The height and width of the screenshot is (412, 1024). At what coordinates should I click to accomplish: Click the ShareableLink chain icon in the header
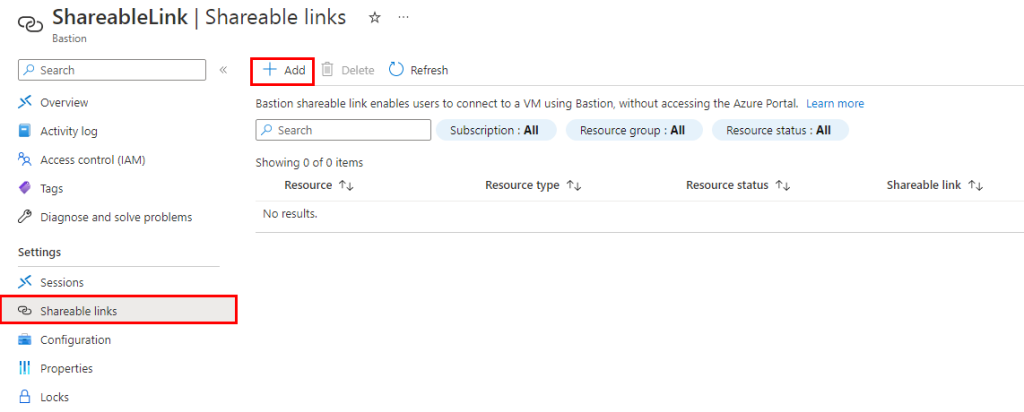pos(30,24)
